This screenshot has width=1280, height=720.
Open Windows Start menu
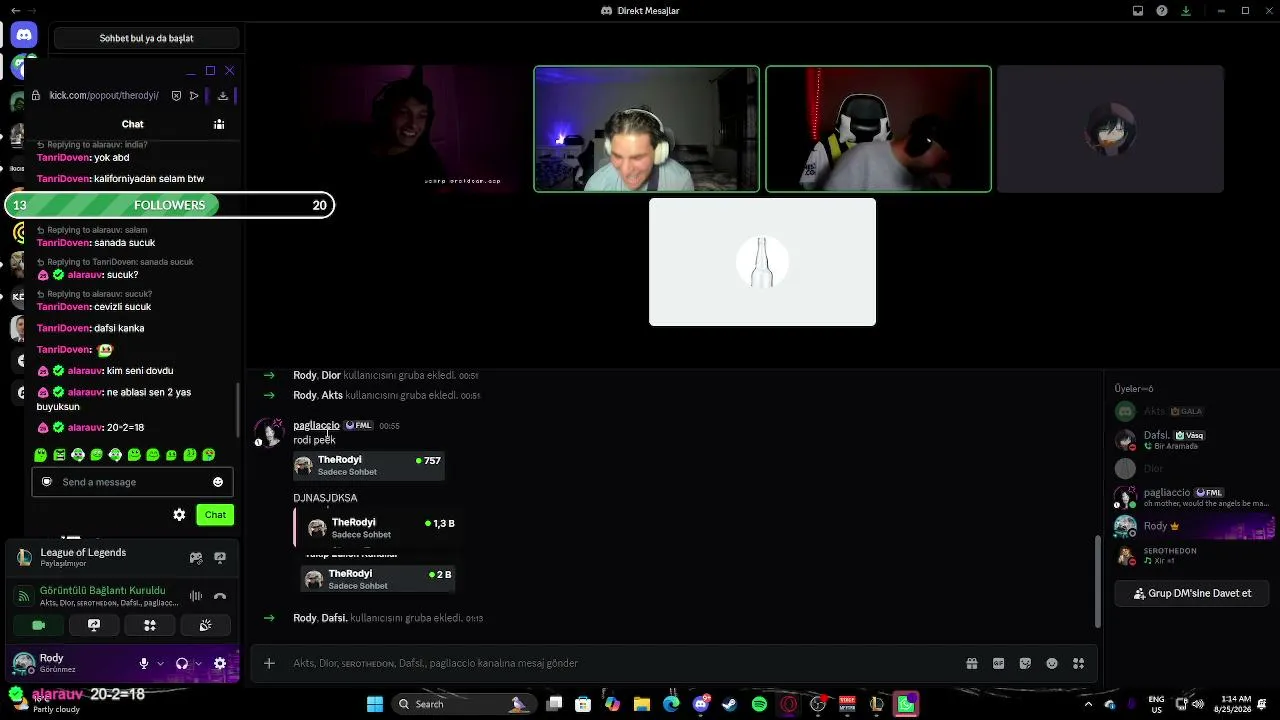click(375, 704)
